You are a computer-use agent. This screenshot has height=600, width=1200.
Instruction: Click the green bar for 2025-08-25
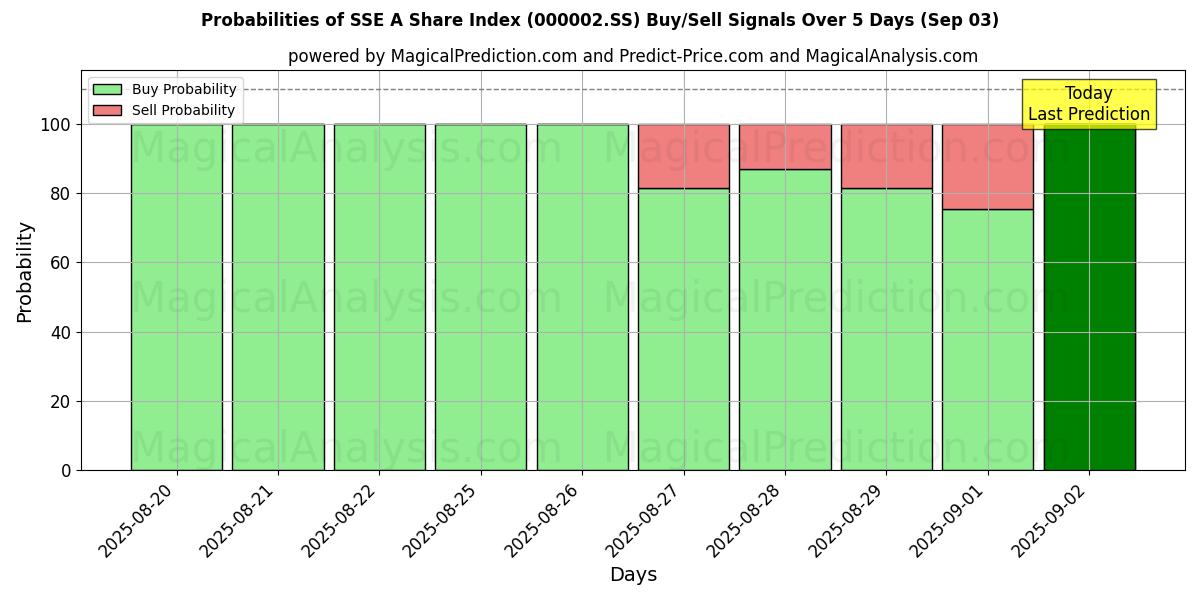pyautogui.click(x=481, y=297)
